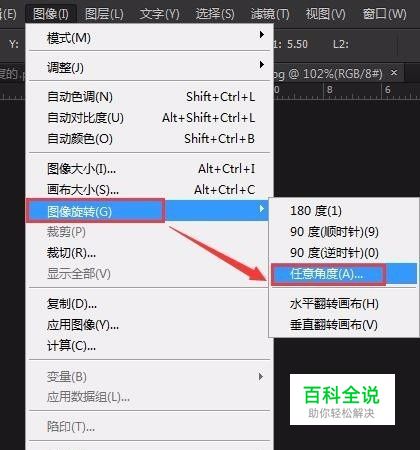
Task: Open the 窗口(W) menu
Action: point(384,14)
